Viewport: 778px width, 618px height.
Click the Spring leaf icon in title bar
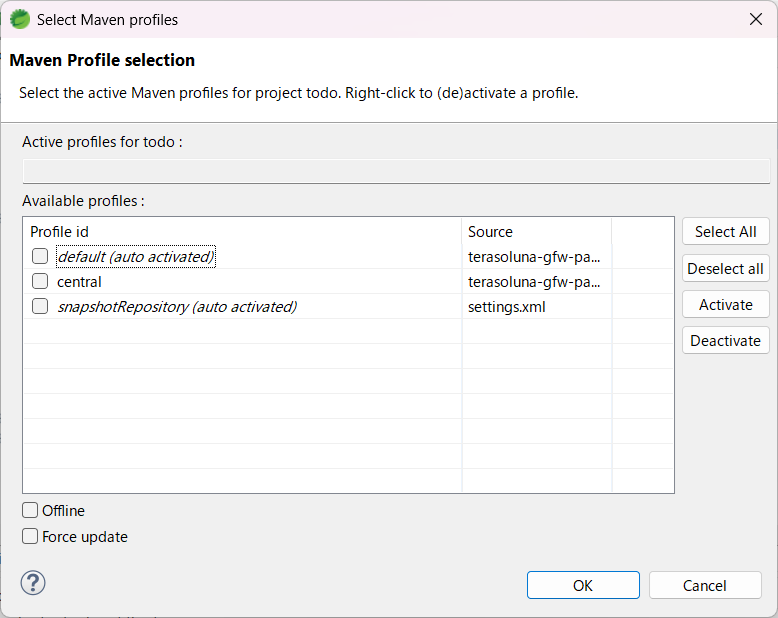pyautogui.click(x=19, y=19)
